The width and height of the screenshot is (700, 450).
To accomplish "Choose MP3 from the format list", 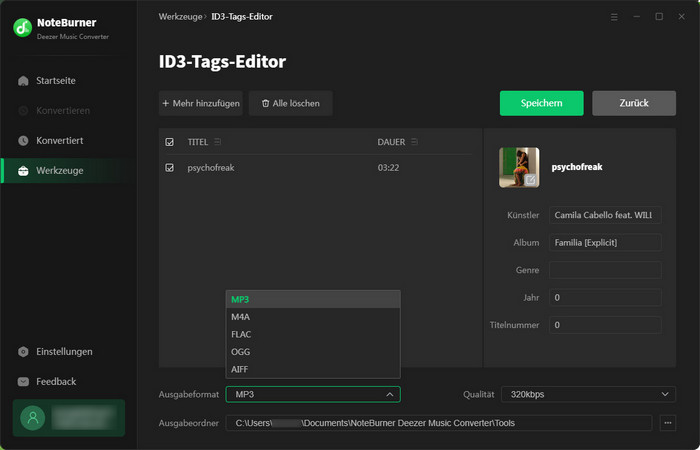I will pos(313,300).
